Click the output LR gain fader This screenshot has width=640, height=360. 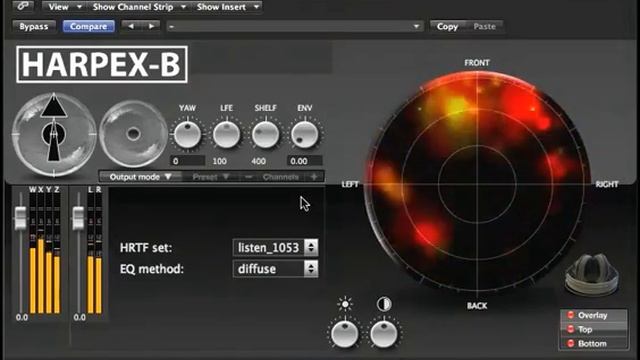78,218
